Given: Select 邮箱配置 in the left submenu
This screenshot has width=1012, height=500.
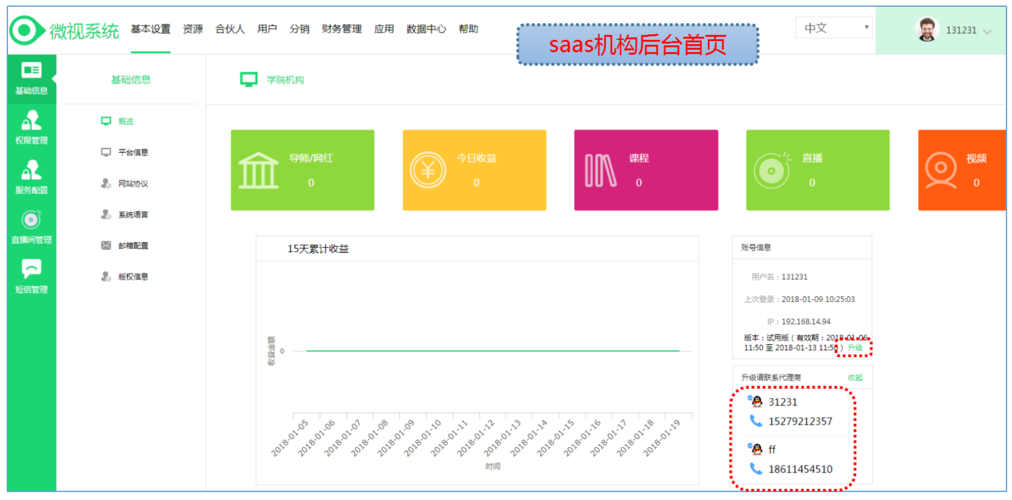Looking at the screenshot, I should (133, 245).
